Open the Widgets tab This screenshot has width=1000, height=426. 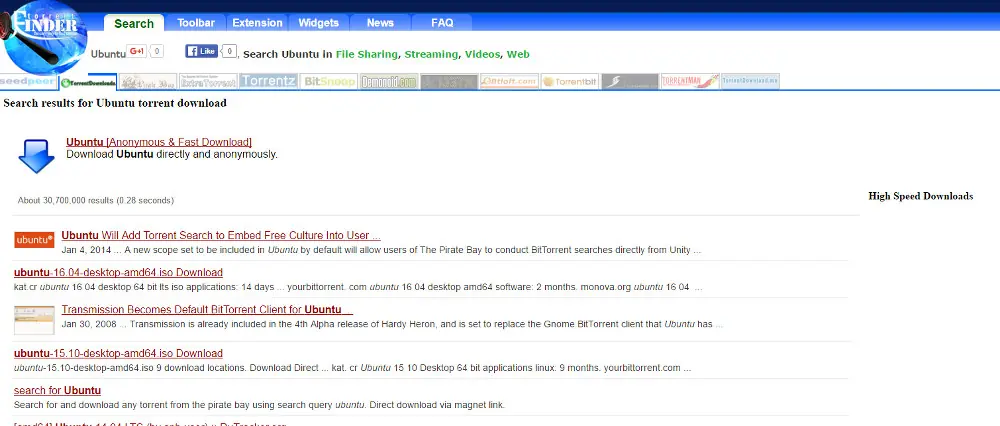pyautogui.click(x=318, y=23)
